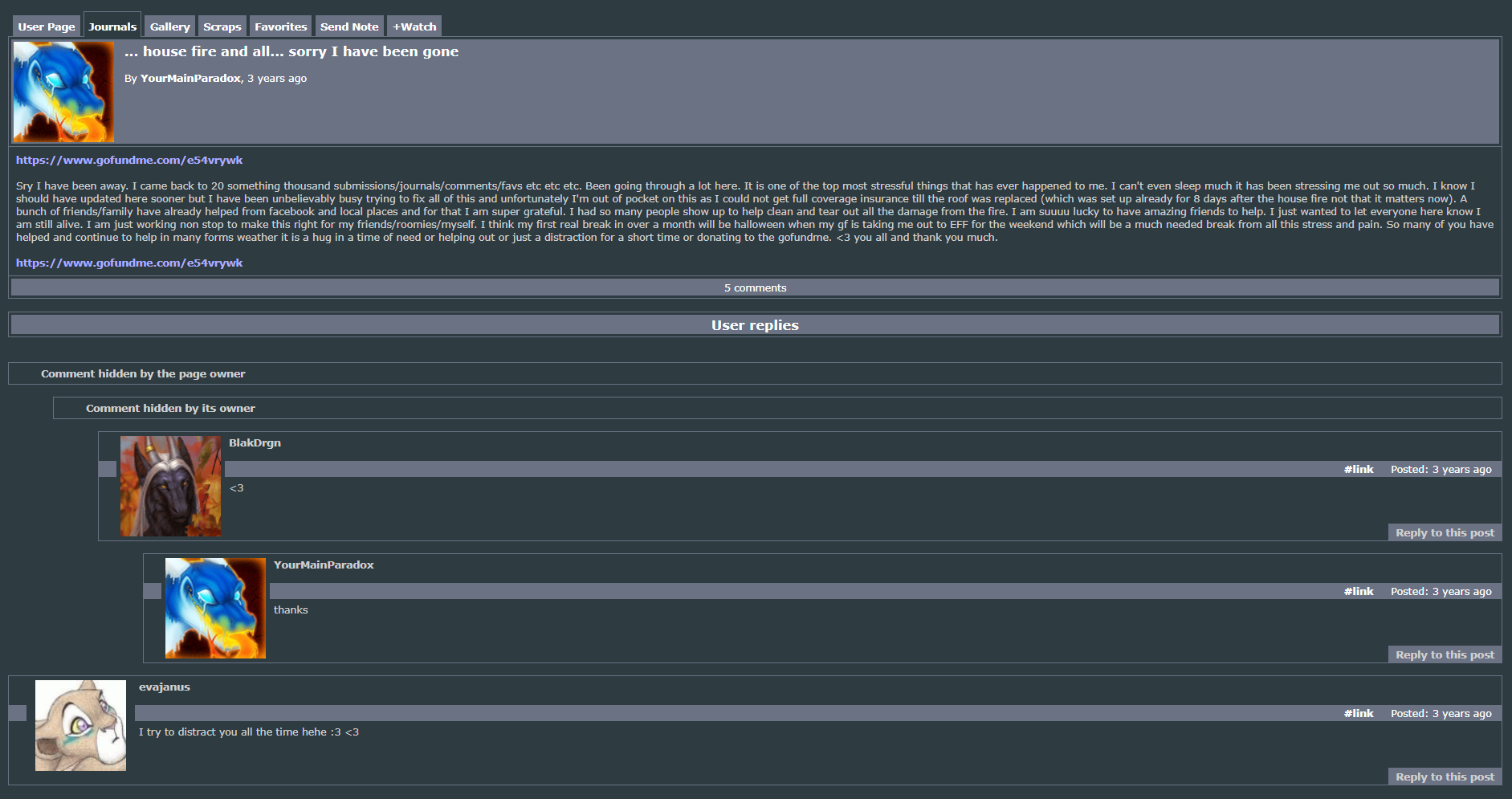Click "Comment hidden by the page owner" text
The height and width of the screenshot is (799, 1512).
(x=143, y=373)
